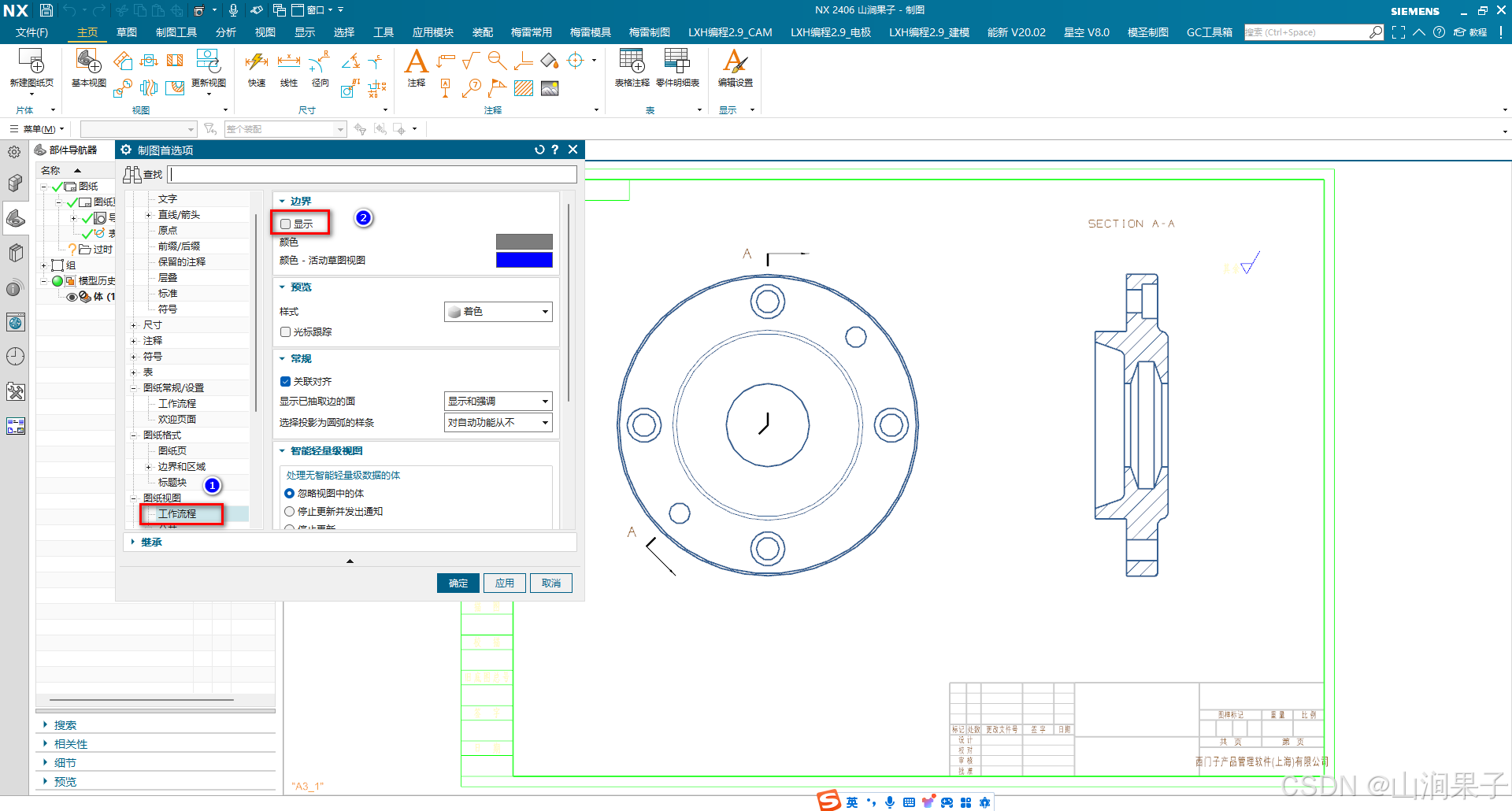Click the crosshatch area fill icon
This screenshot has width=1512, height=811.
click(524, 88)
